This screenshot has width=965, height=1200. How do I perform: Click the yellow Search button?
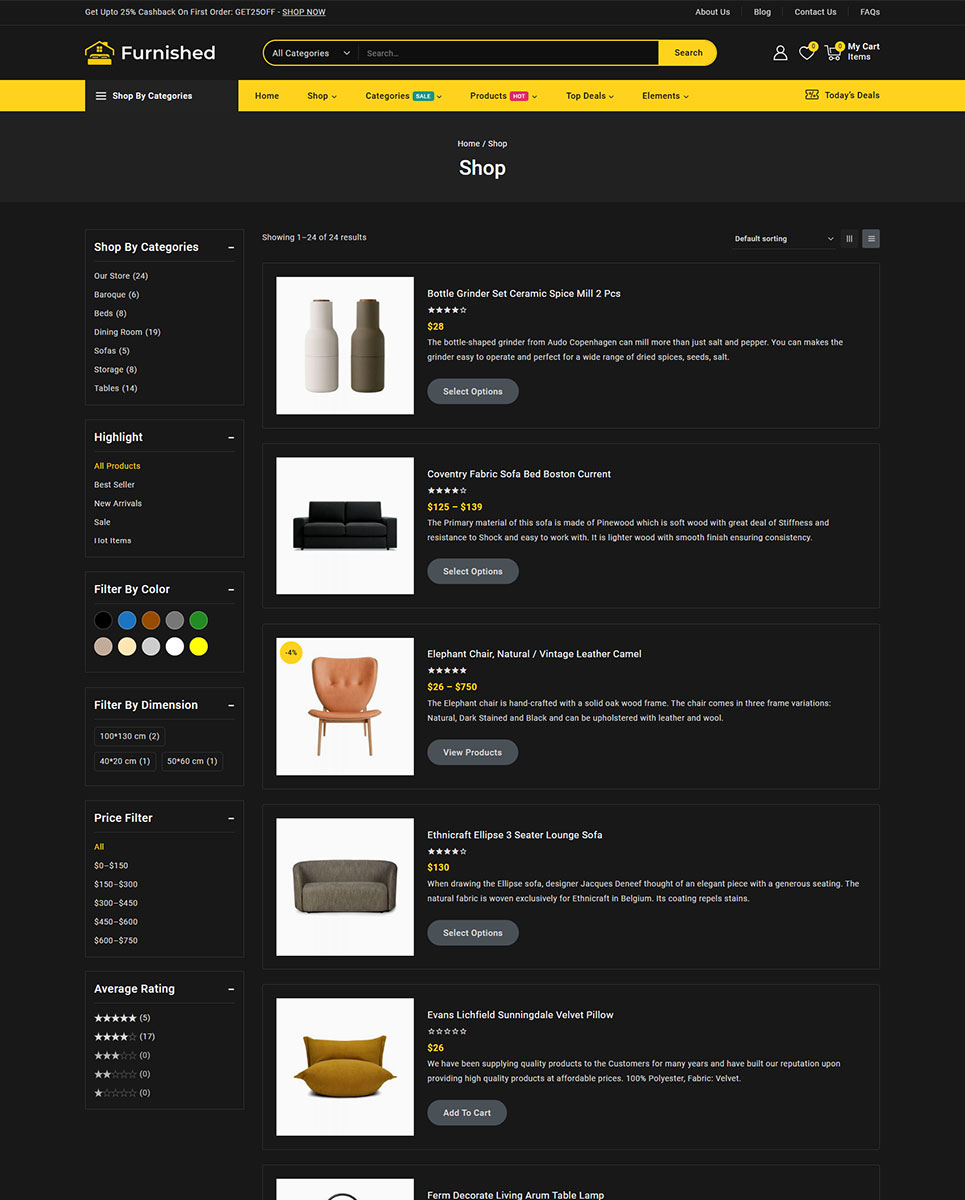tap(688, 53)
